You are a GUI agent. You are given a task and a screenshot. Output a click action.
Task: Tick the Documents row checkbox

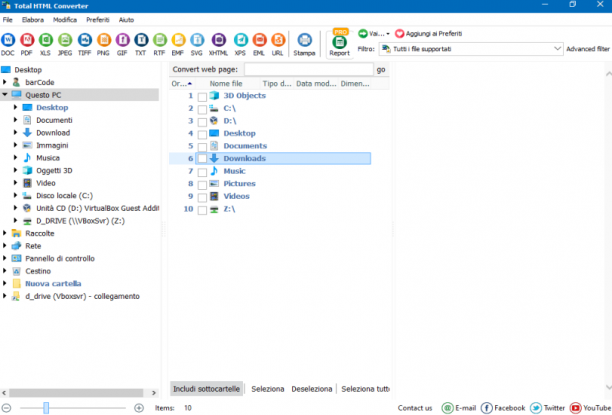coord(202,147)
